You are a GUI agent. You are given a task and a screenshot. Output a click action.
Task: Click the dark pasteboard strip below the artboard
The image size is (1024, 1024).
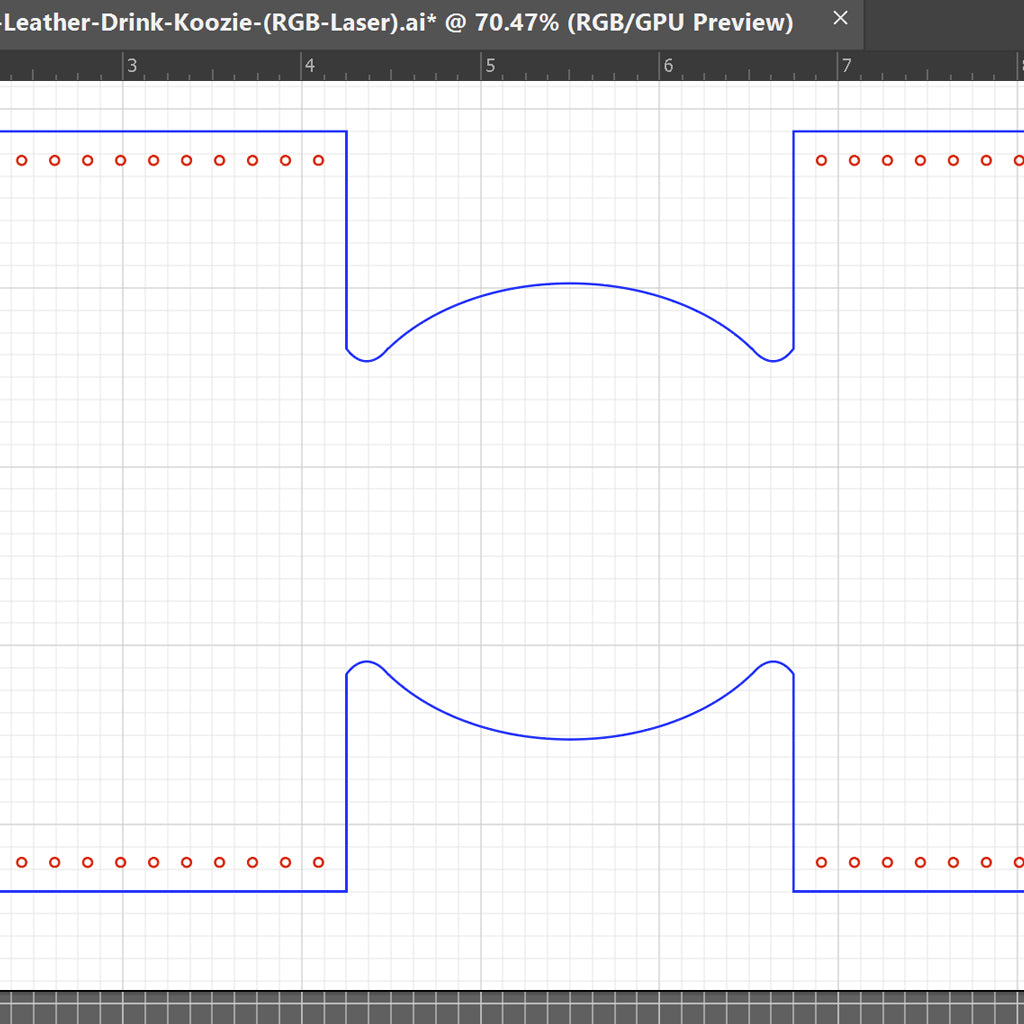click(x=512, y=1008)
